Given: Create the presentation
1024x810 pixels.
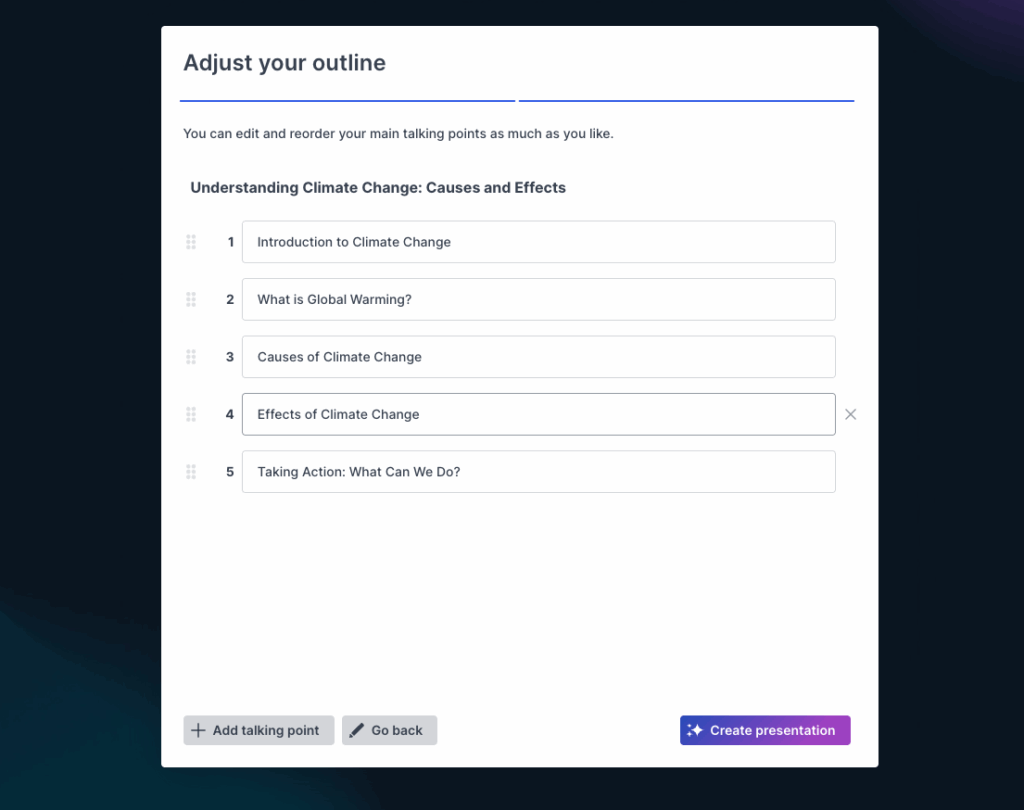Looking at the screenshot, I should [x=765, y=730].
